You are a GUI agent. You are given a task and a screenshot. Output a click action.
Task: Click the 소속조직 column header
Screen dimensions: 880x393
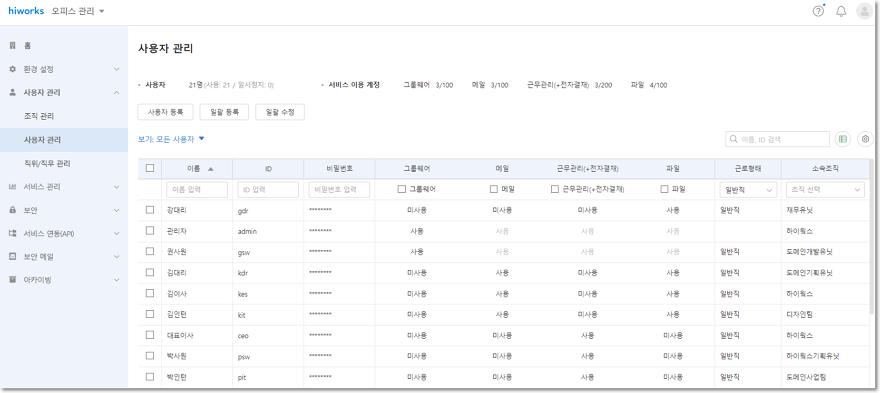[825, 168]
